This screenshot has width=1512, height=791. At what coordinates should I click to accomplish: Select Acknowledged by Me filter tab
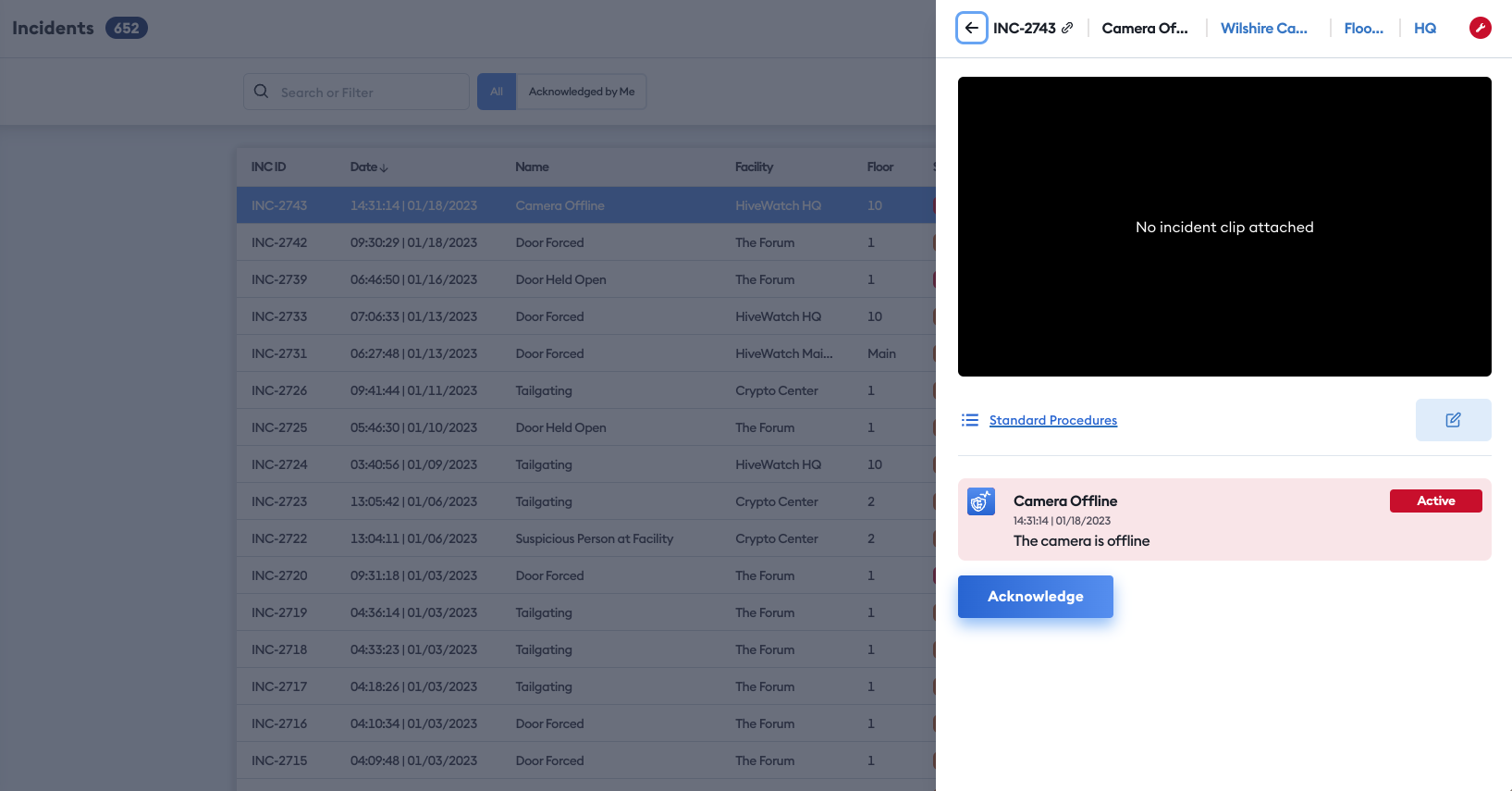pos(582,92)
